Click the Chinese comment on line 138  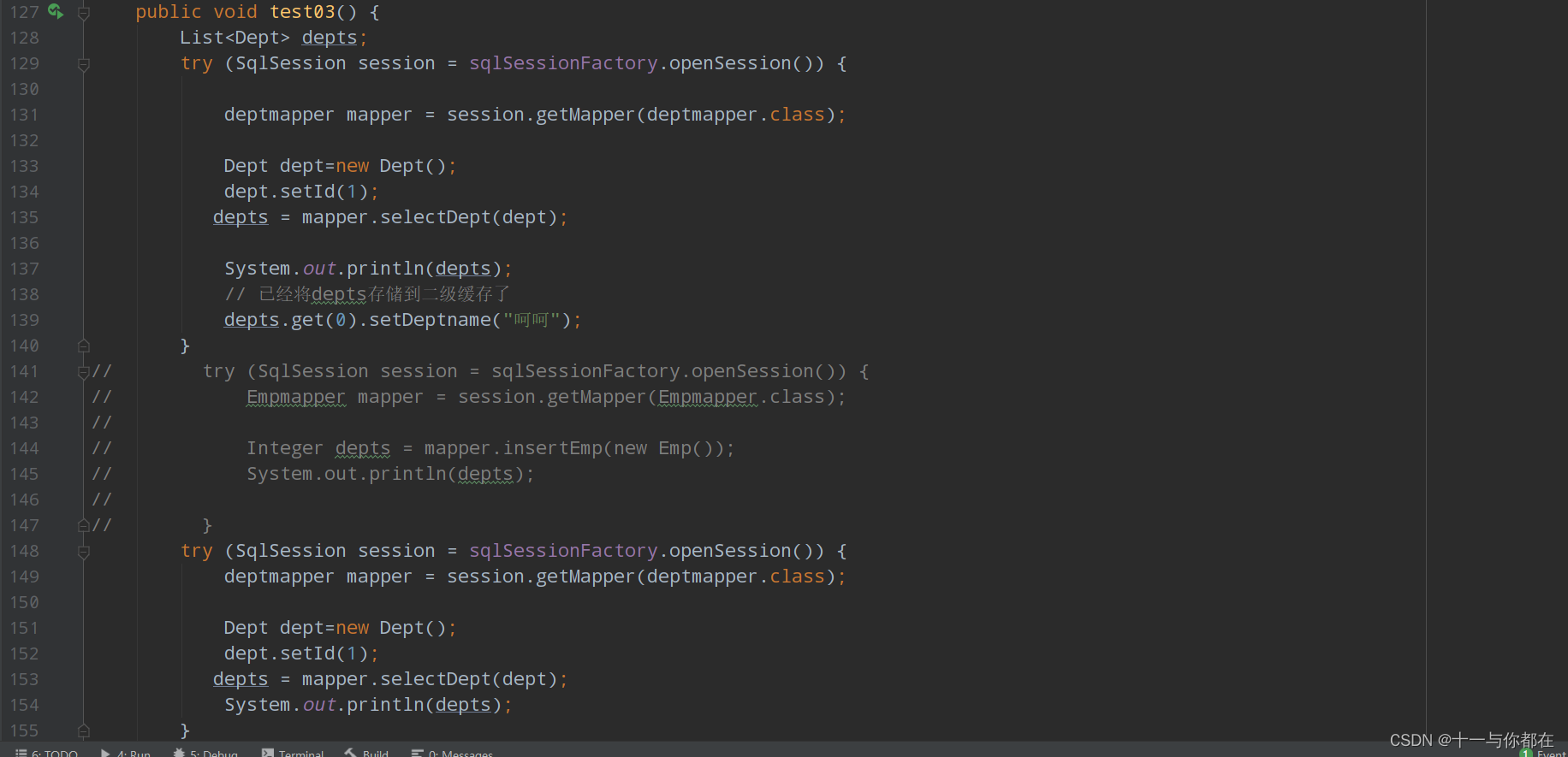tap(367, 294)
